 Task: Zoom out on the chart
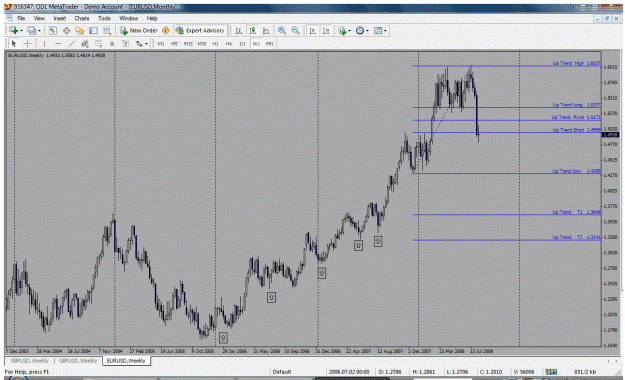[295, 31]
